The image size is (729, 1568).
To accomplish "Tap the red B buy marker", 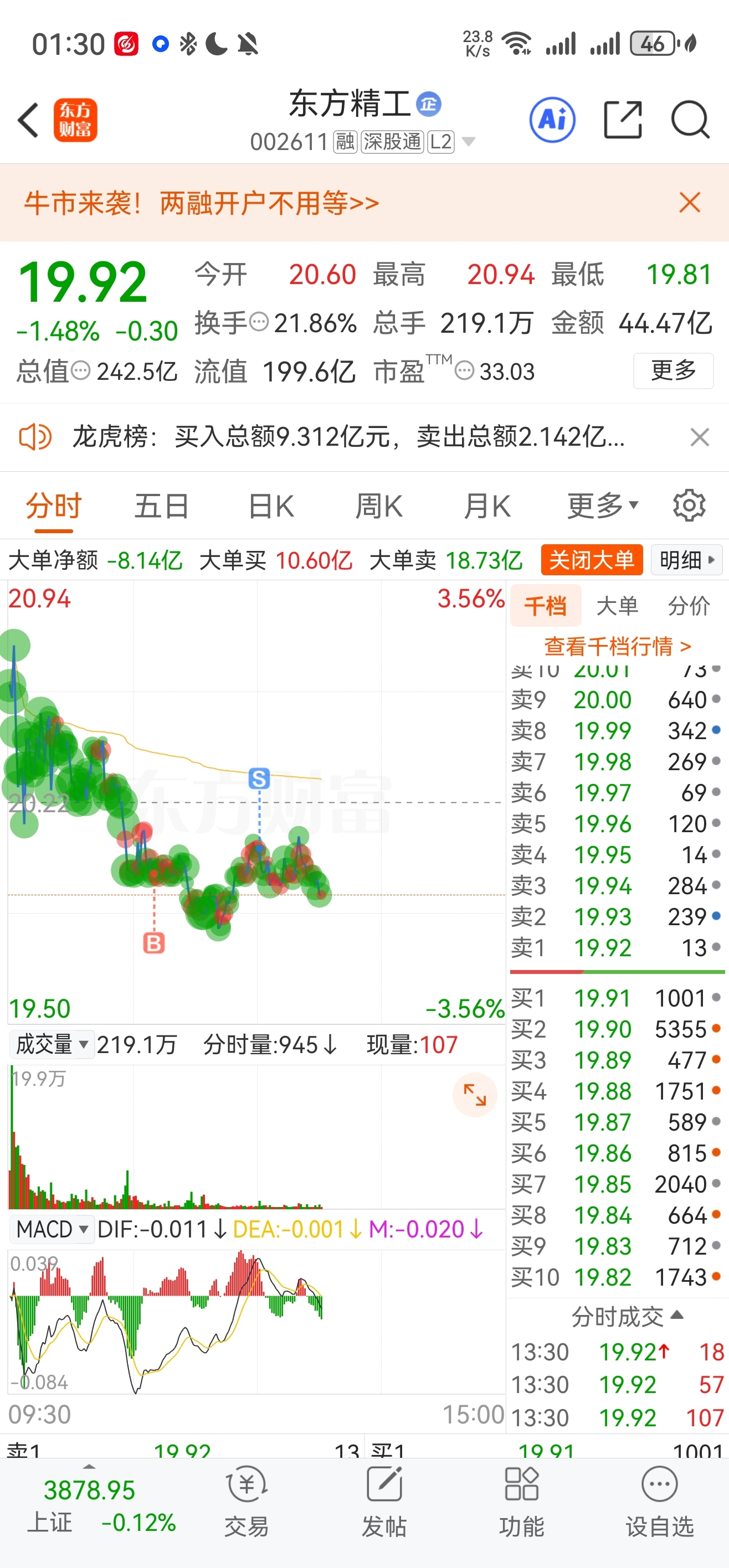I will pyautogui.click(x=153, y=943).
